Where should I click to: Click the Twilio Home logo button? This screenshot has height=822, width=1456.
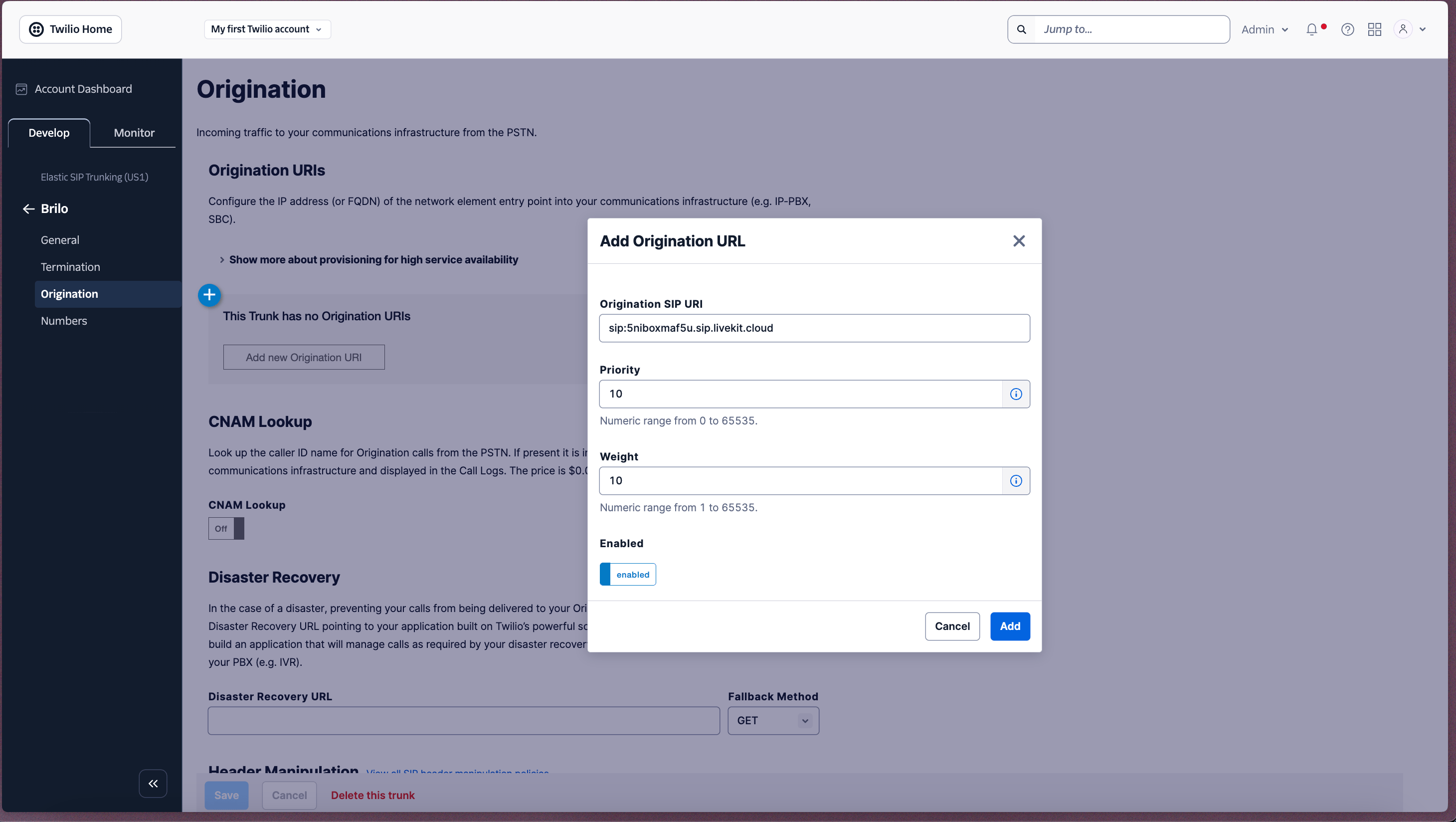71,29
